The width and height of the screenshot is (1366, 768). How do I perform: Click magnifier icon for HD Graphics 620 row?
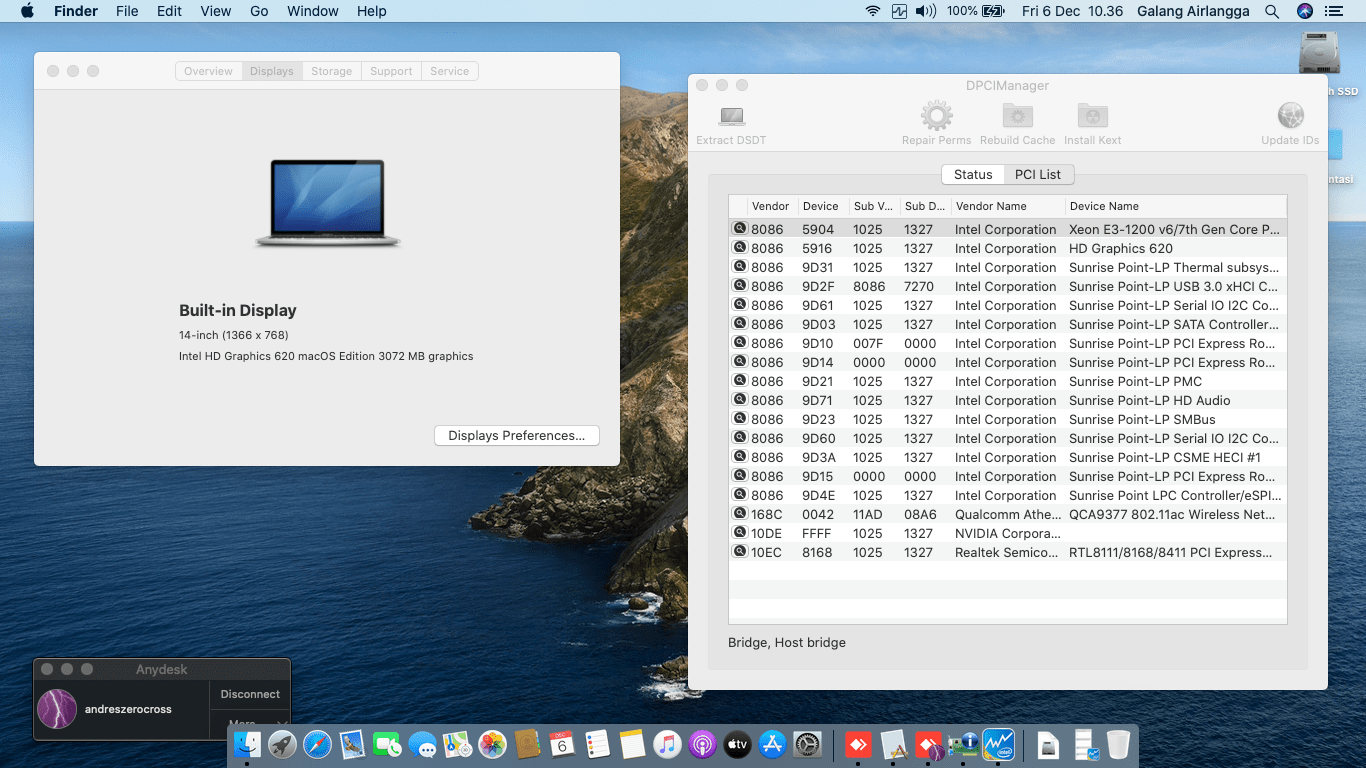(x=739, y=248)
